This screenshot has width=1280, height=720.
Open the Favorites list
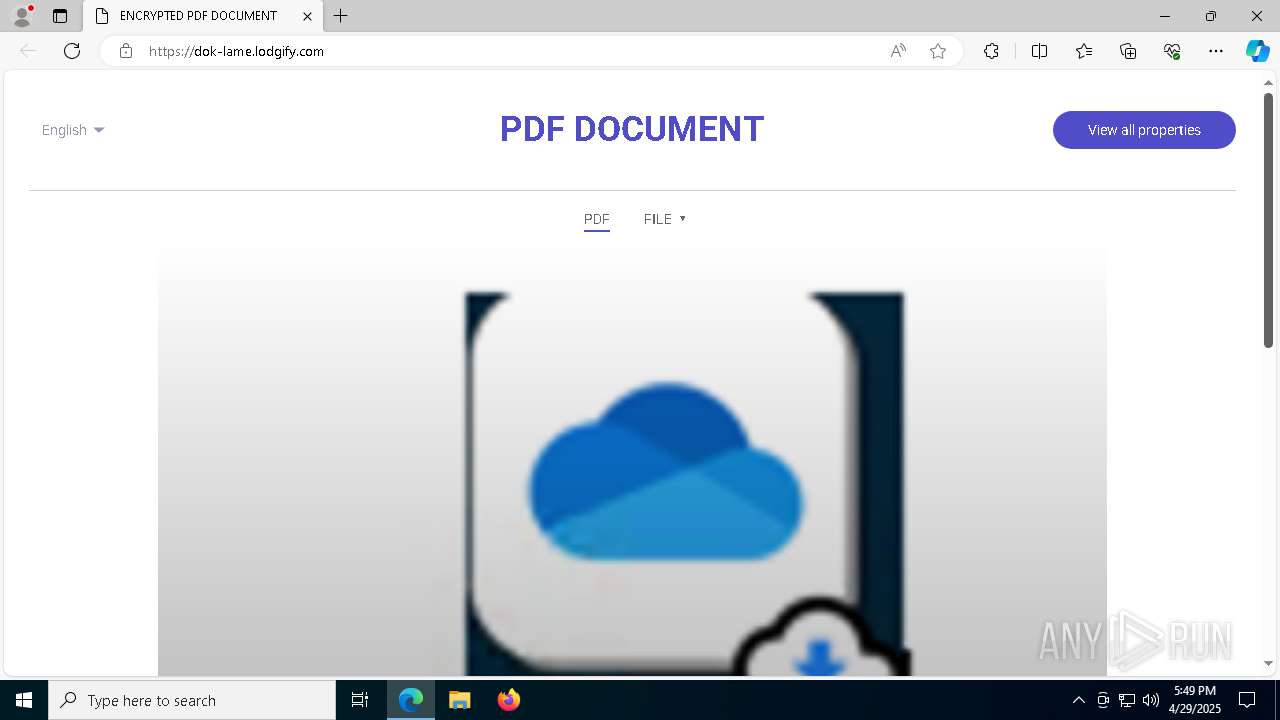(1084, 51)
